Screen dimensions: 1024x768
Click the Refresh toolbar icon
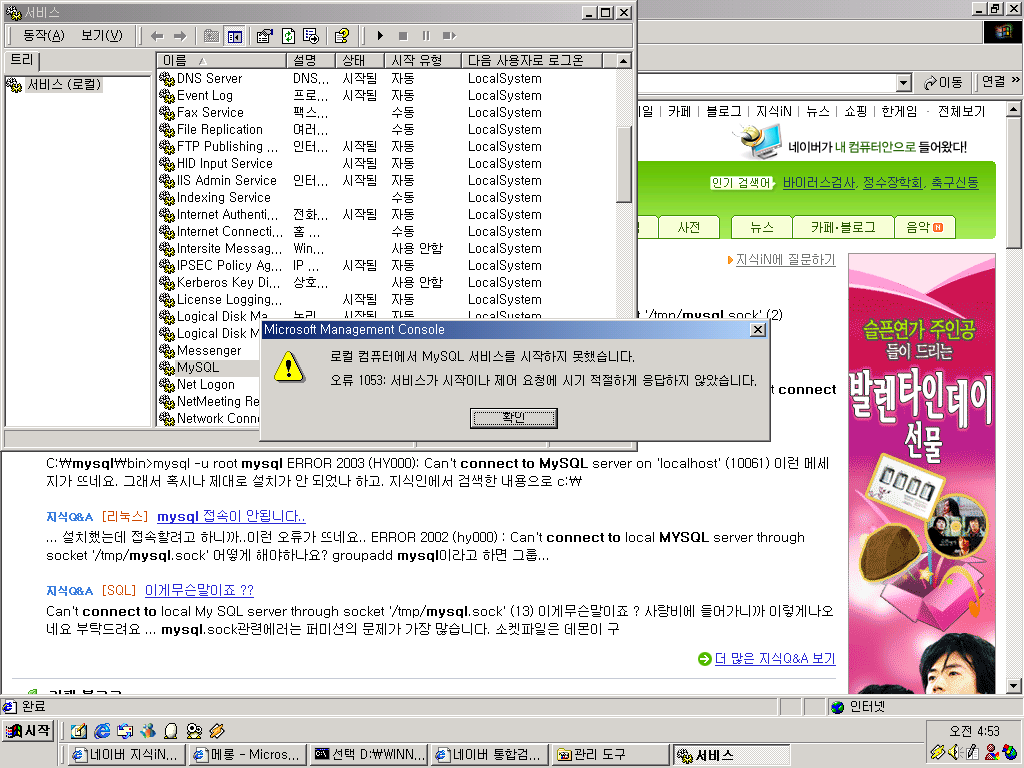(288, 36)
